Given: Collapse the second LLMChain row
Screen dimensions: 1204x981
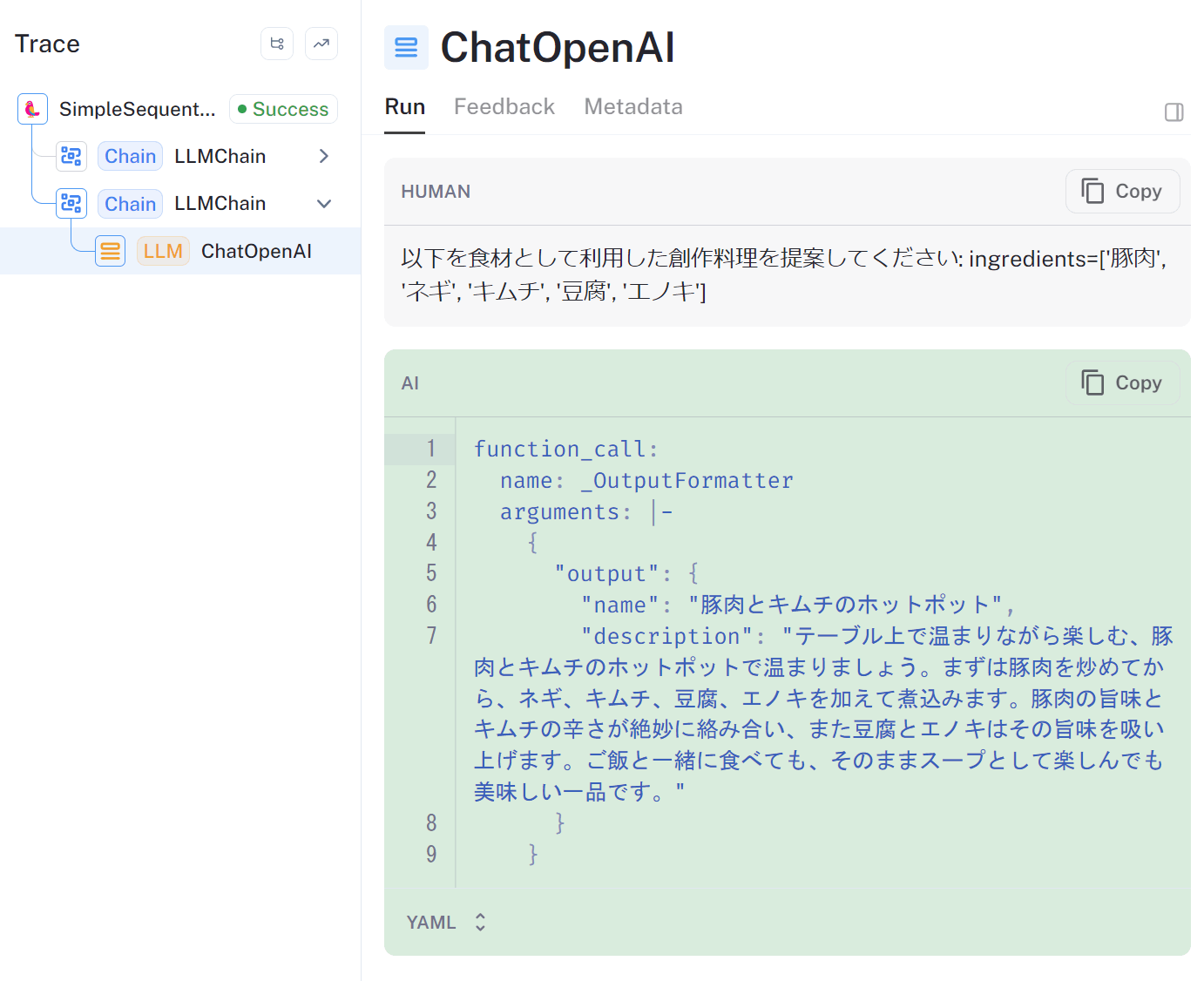Looking at the screenshot, I should [324, 203].
